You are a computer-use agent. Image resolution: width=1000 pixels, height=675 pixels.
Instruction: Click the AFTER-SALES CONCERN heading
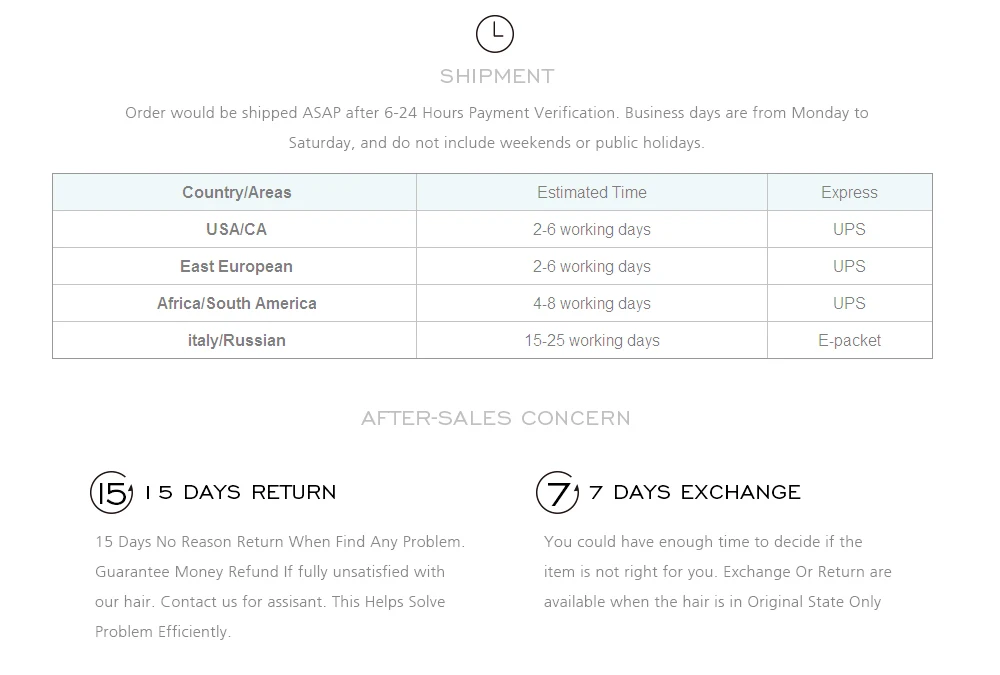click(496, 419)
